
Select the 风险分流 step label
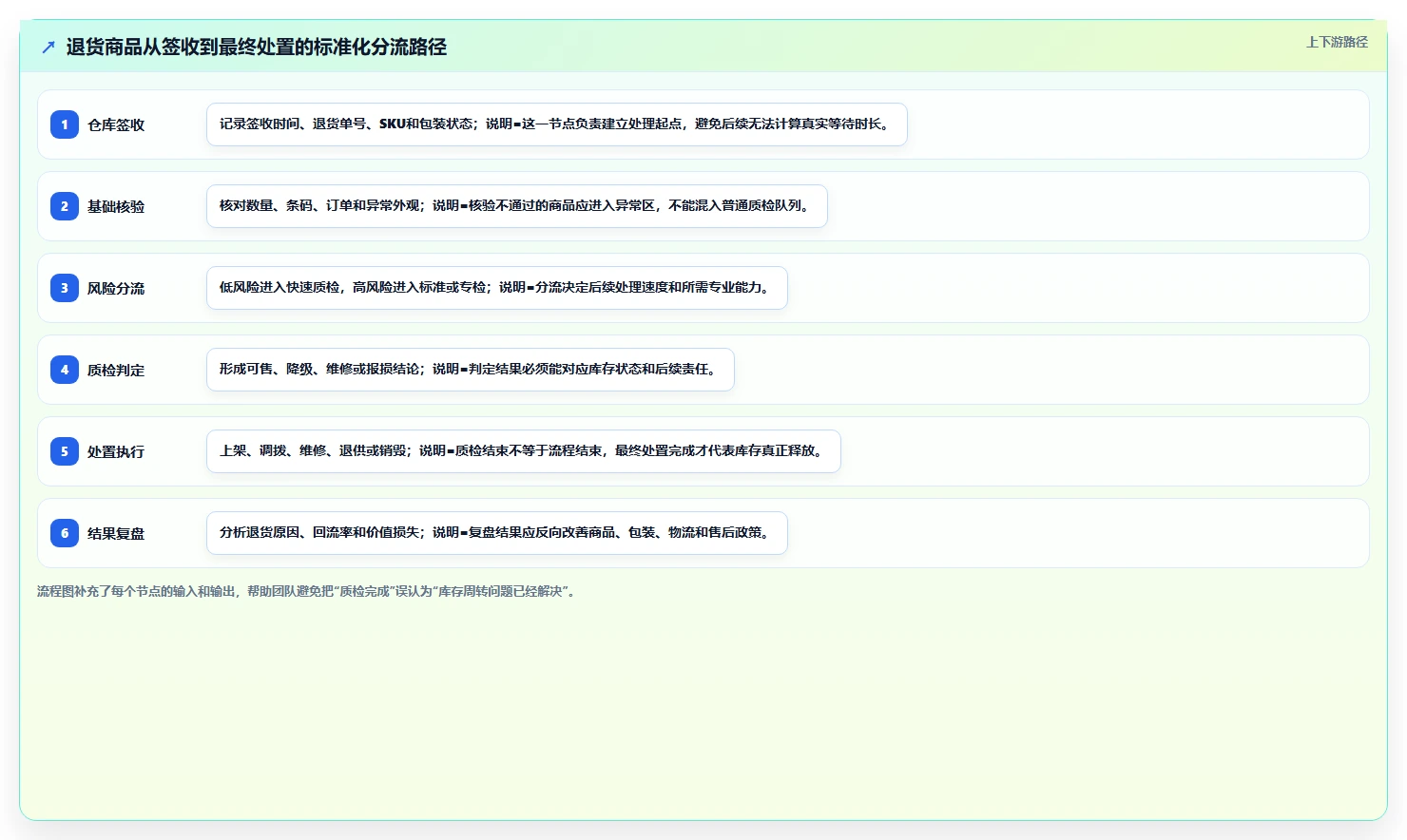tap(116, 288)
